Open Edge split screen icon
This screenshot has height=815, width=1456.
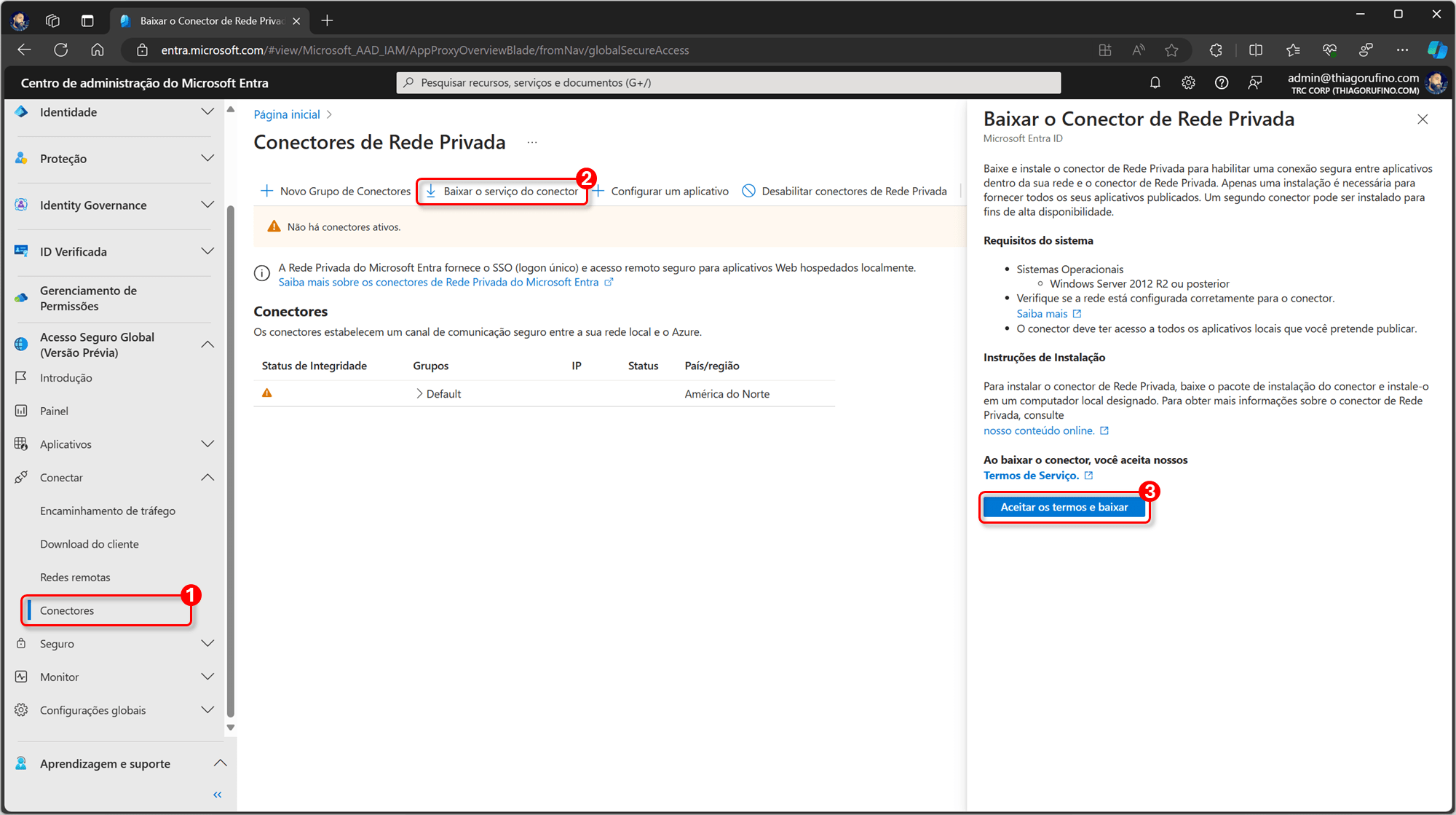[1256, 50]
